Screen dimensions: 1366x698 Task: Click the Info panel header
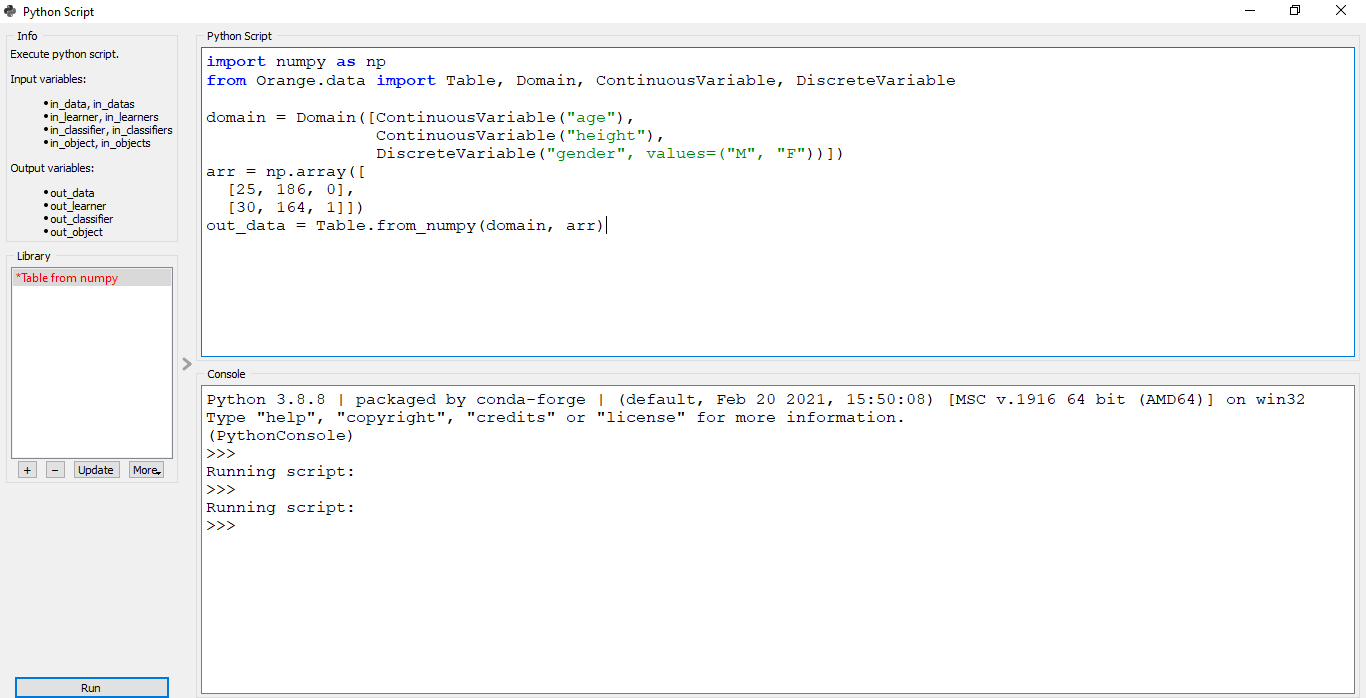[27, 35]
